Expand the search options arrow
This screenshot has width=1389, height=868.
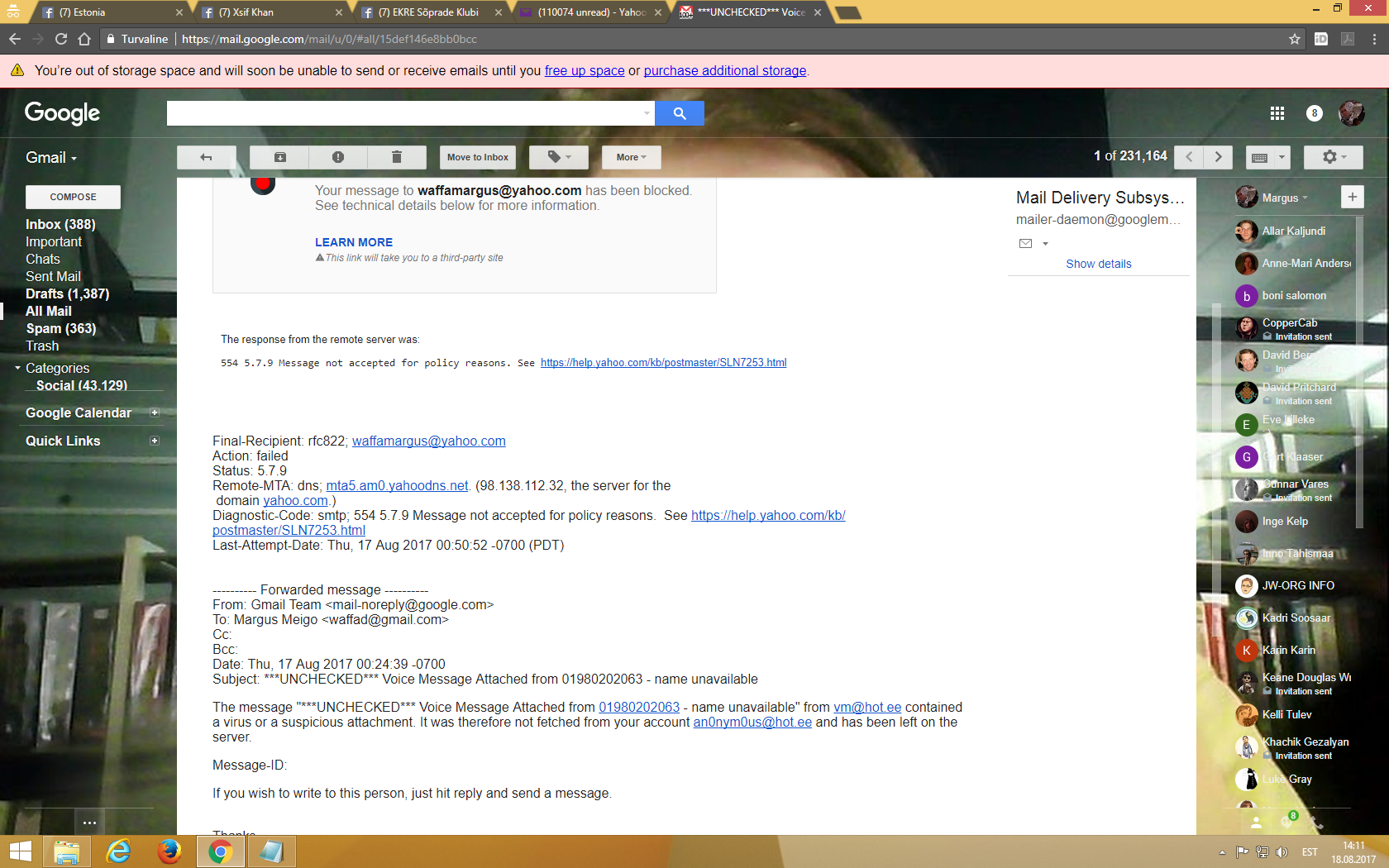(647, 113)
